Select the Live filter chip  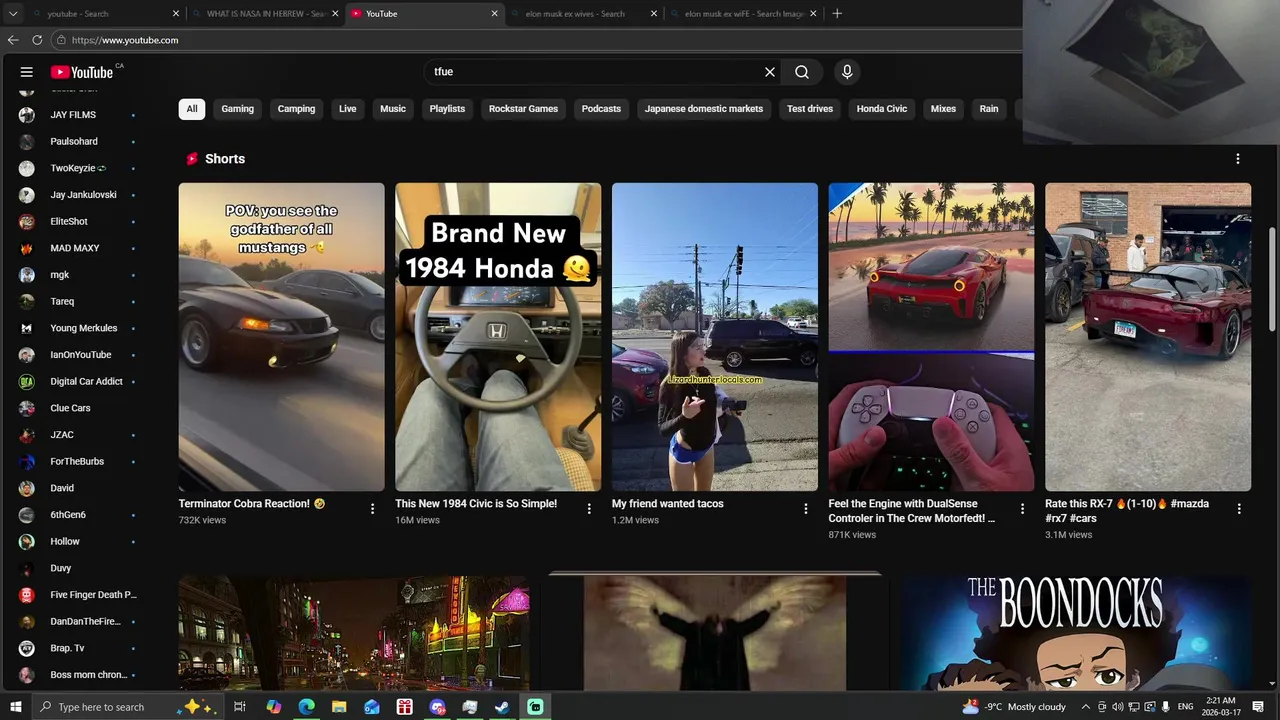[348, 109]
